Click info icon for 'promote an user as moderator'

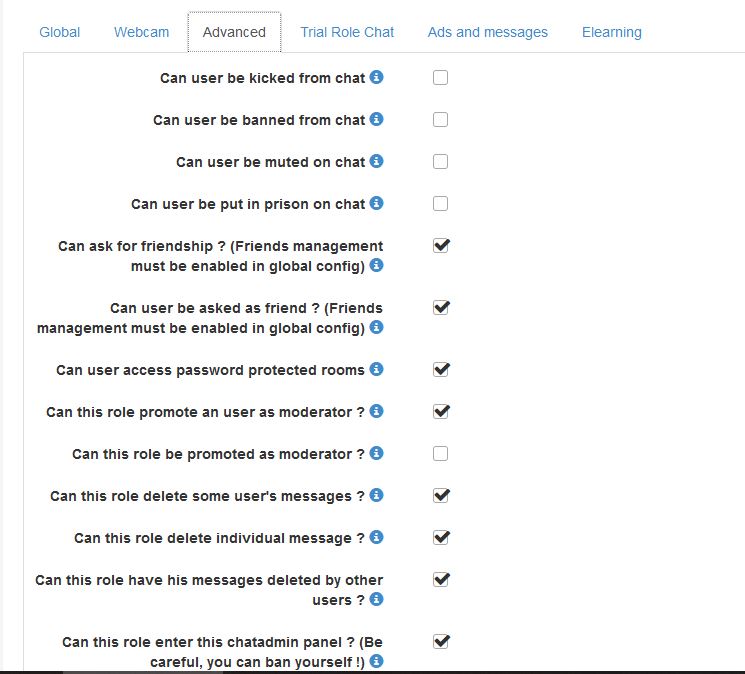click(377, 411)
